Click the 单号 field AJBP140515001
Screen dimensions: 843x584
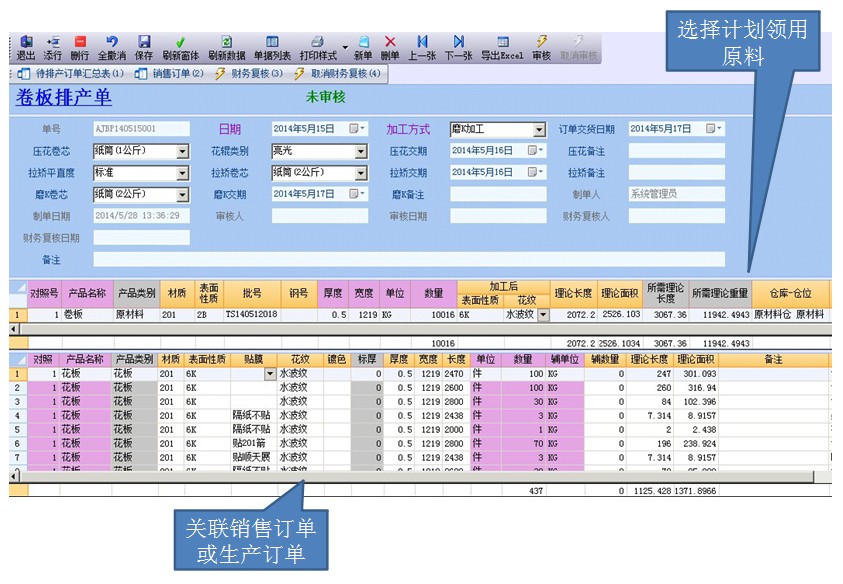tap(141, 129)
